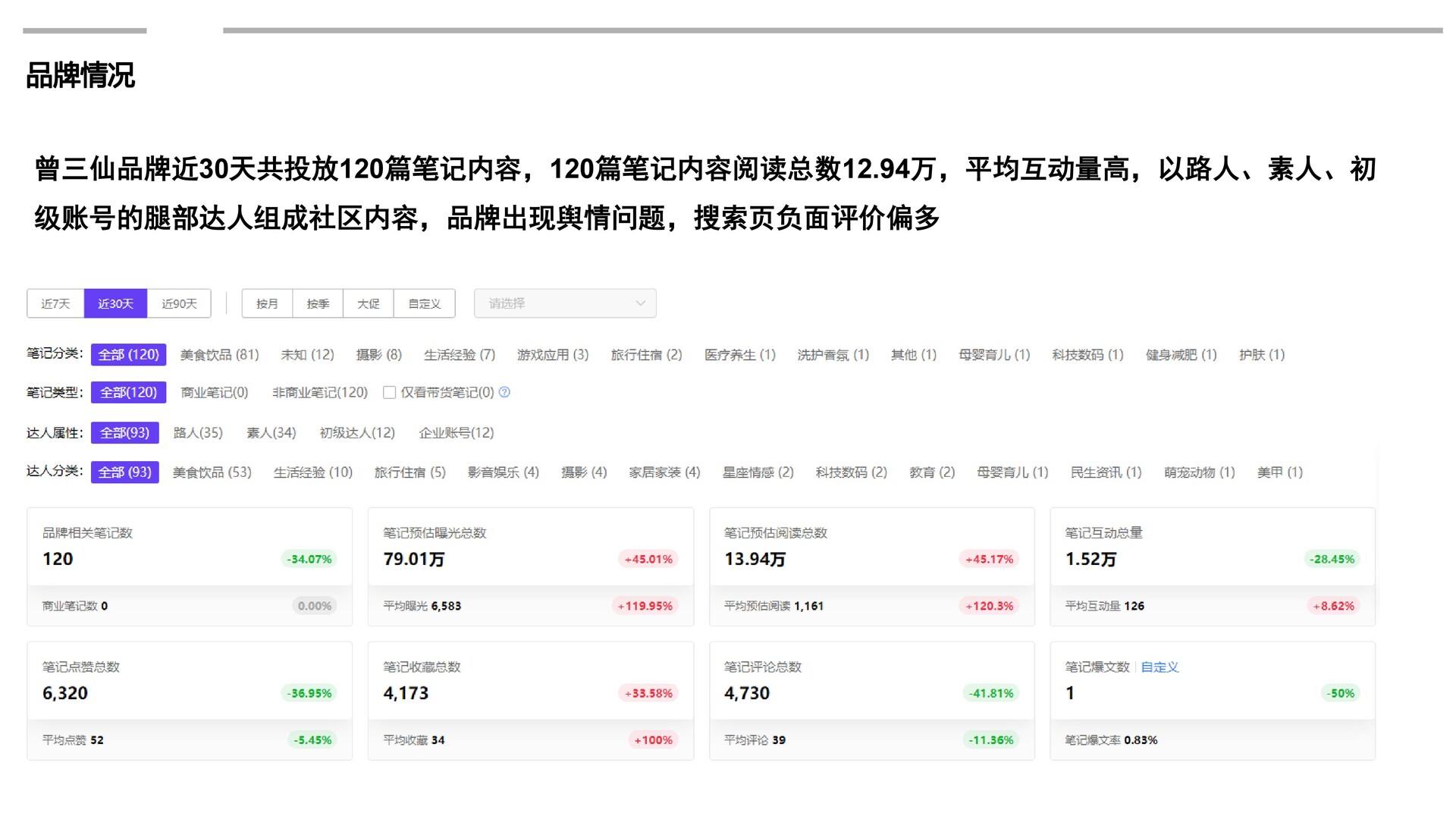
Task: Filter creator category 旅行住宿 (5)
Action: (409, 472)
